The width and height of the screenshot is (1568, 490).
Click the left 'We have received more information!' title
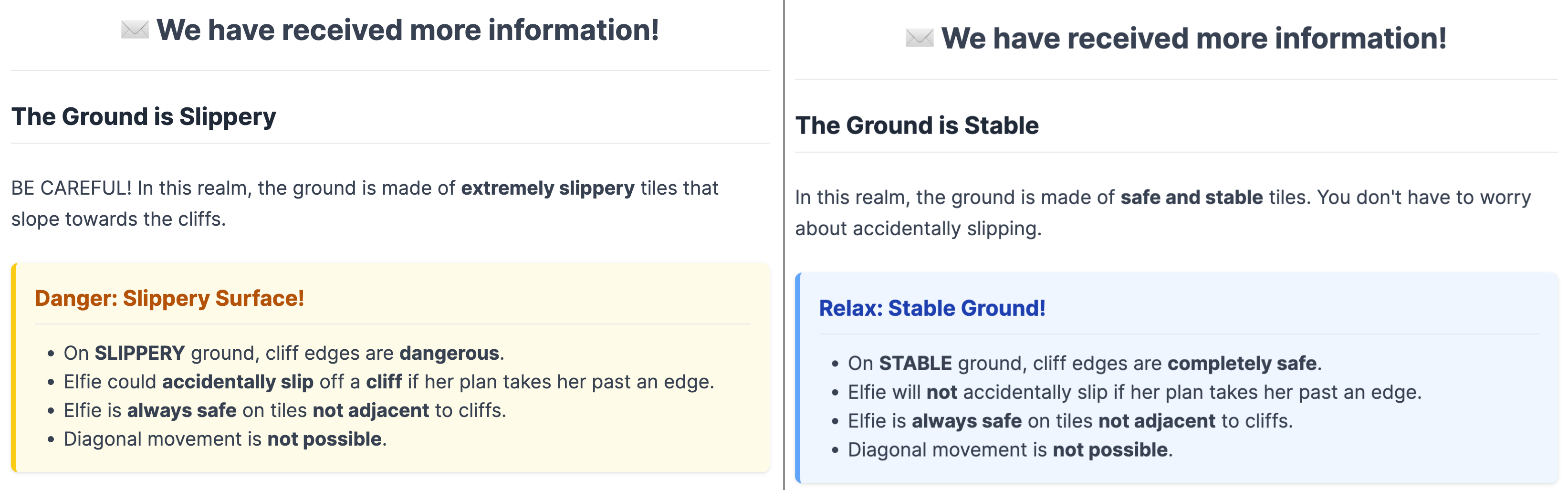[x=408, y=30]
